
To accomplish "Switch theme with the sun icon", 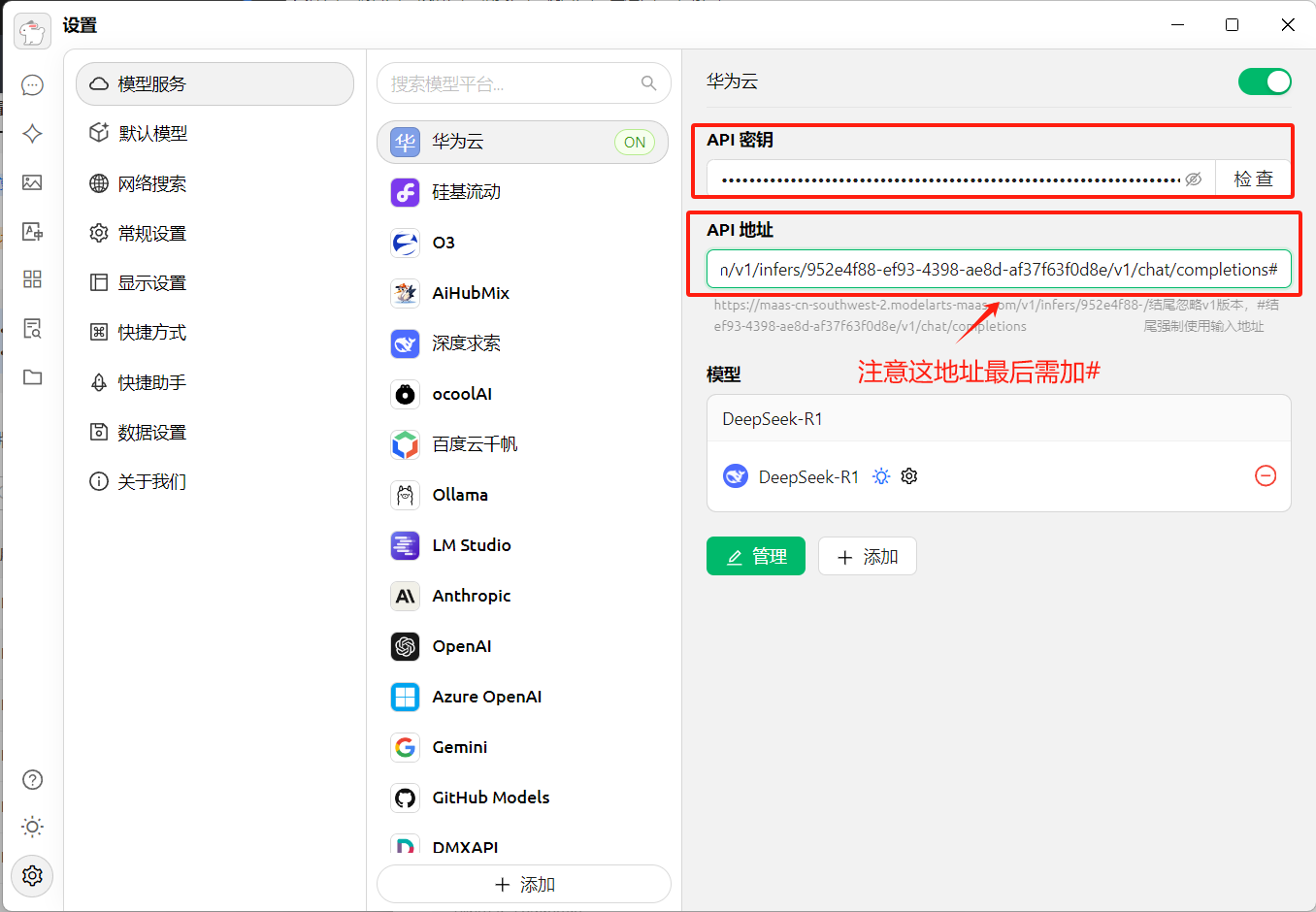I will click(x=32, y=827).
